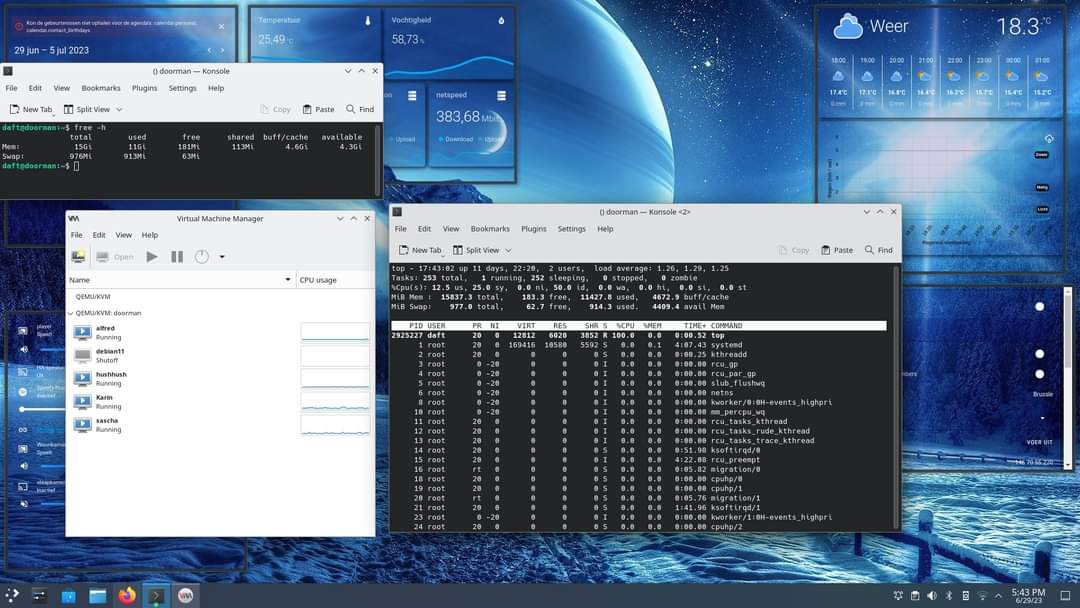This screenshot has width=1080, height=608.
Task: Open clipboard icon in system tray
Action: [915, 596]
